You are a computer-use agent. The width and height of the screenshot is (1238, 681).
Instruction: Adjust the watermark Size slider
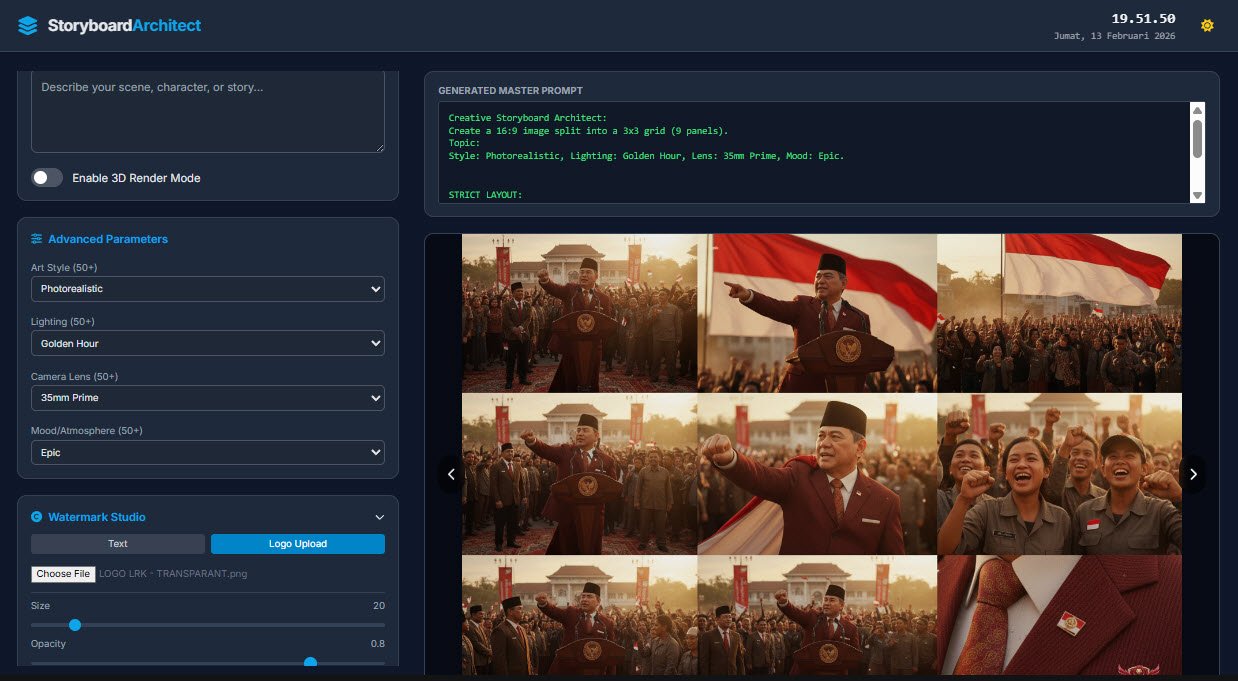coord(208,625)
